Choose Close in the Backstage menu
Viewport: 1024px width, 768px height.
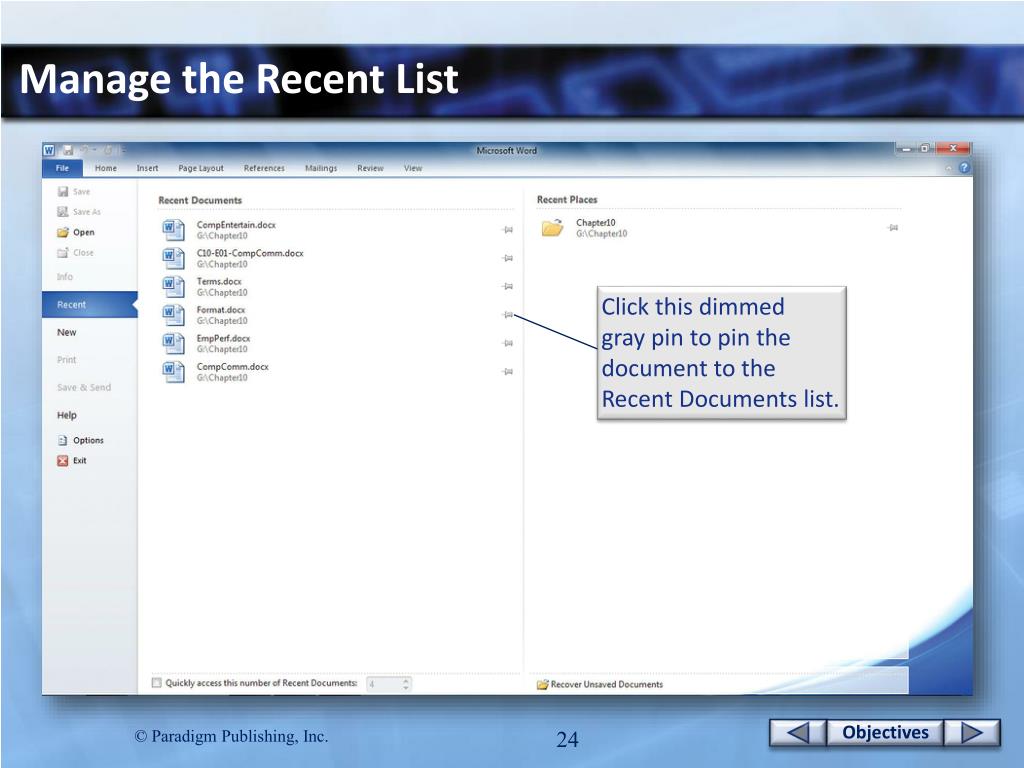pos(75,252)
